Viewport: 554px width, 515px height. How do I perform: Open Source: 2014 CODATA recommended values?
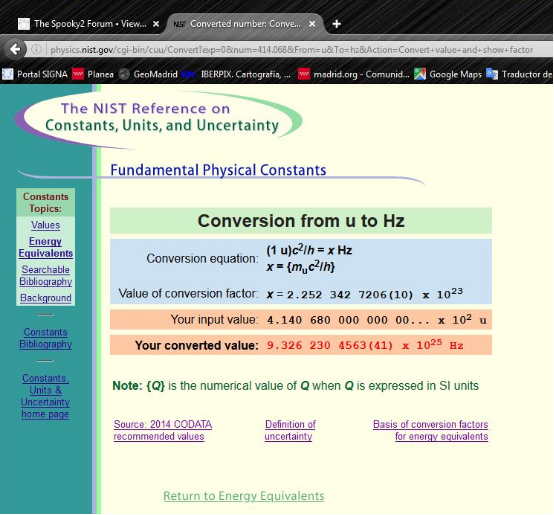click(163, 430)
